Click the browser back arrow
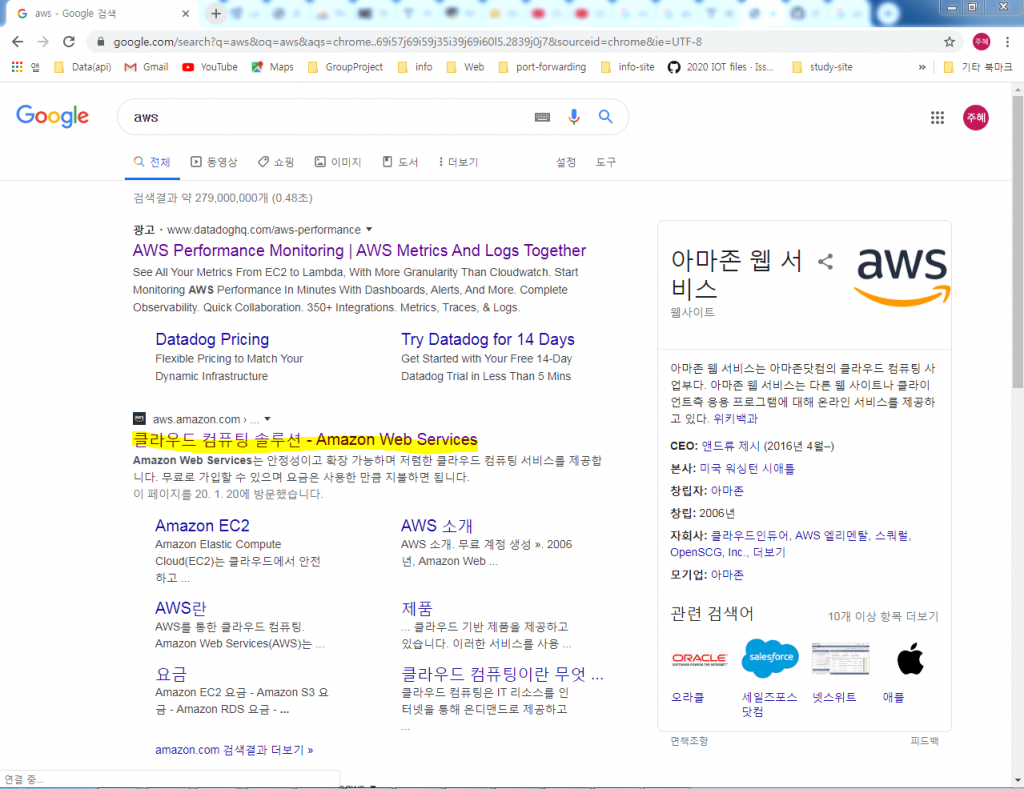Image resolution: width=1024 pixels, height=789 pixels. [x=18, y=42]
